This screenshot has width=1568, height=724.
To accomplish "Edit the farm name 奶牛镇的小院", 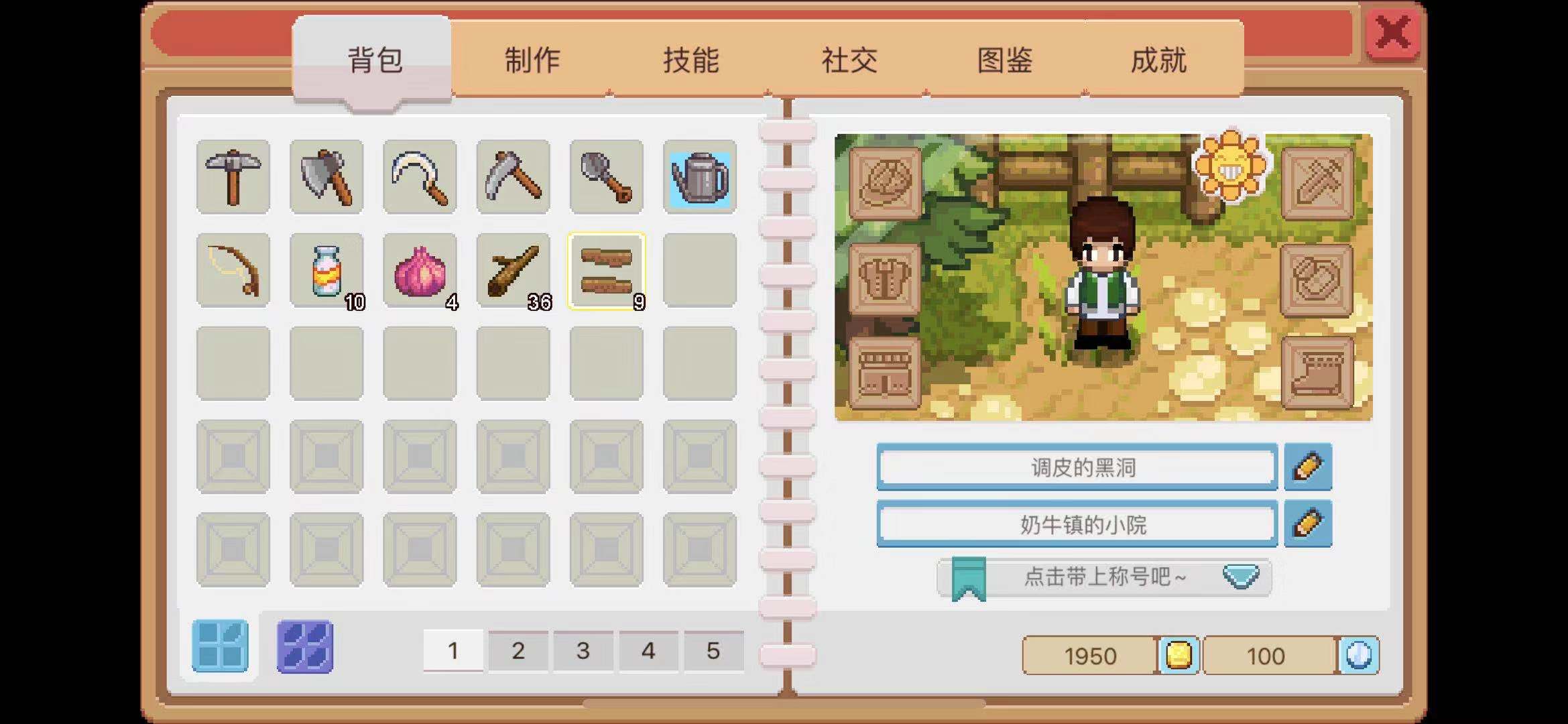I will [1308, 524].
